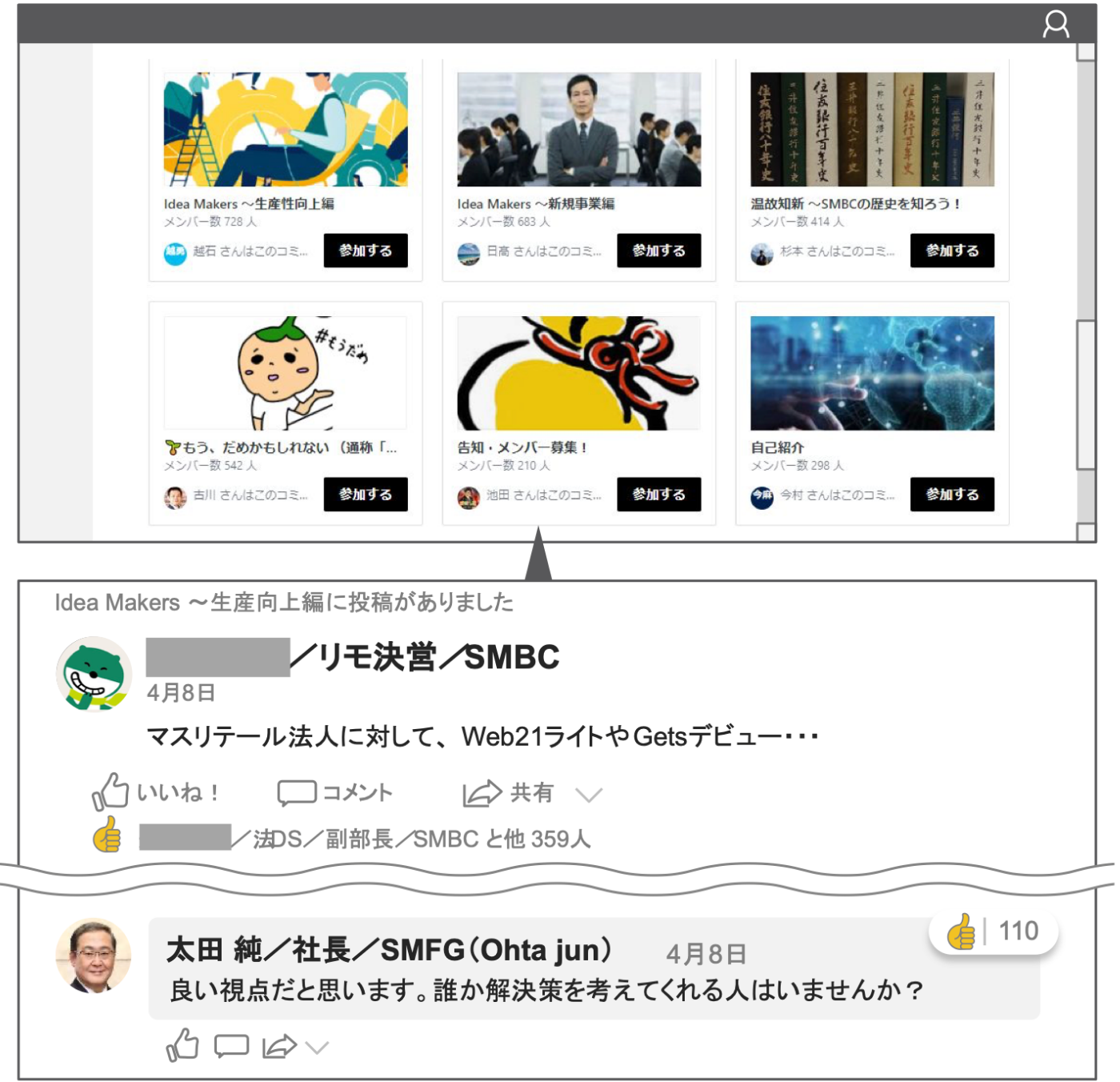Open community title 自己紹介
This screenshot has width=1120, height=1082.
(777, 447)
